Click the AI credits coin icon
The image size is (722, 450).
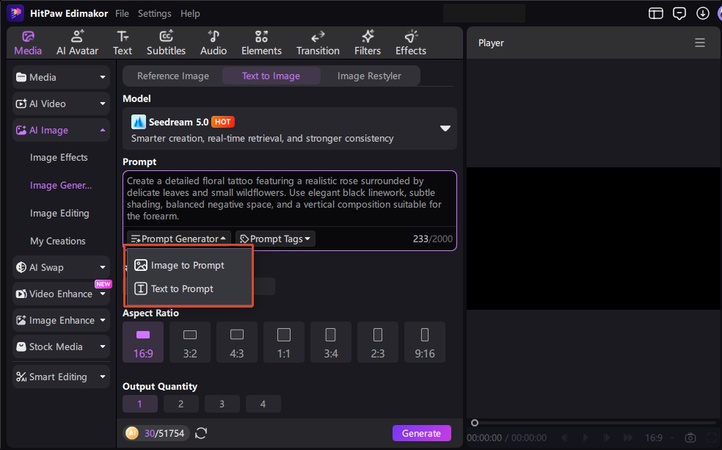pos(132,433)
